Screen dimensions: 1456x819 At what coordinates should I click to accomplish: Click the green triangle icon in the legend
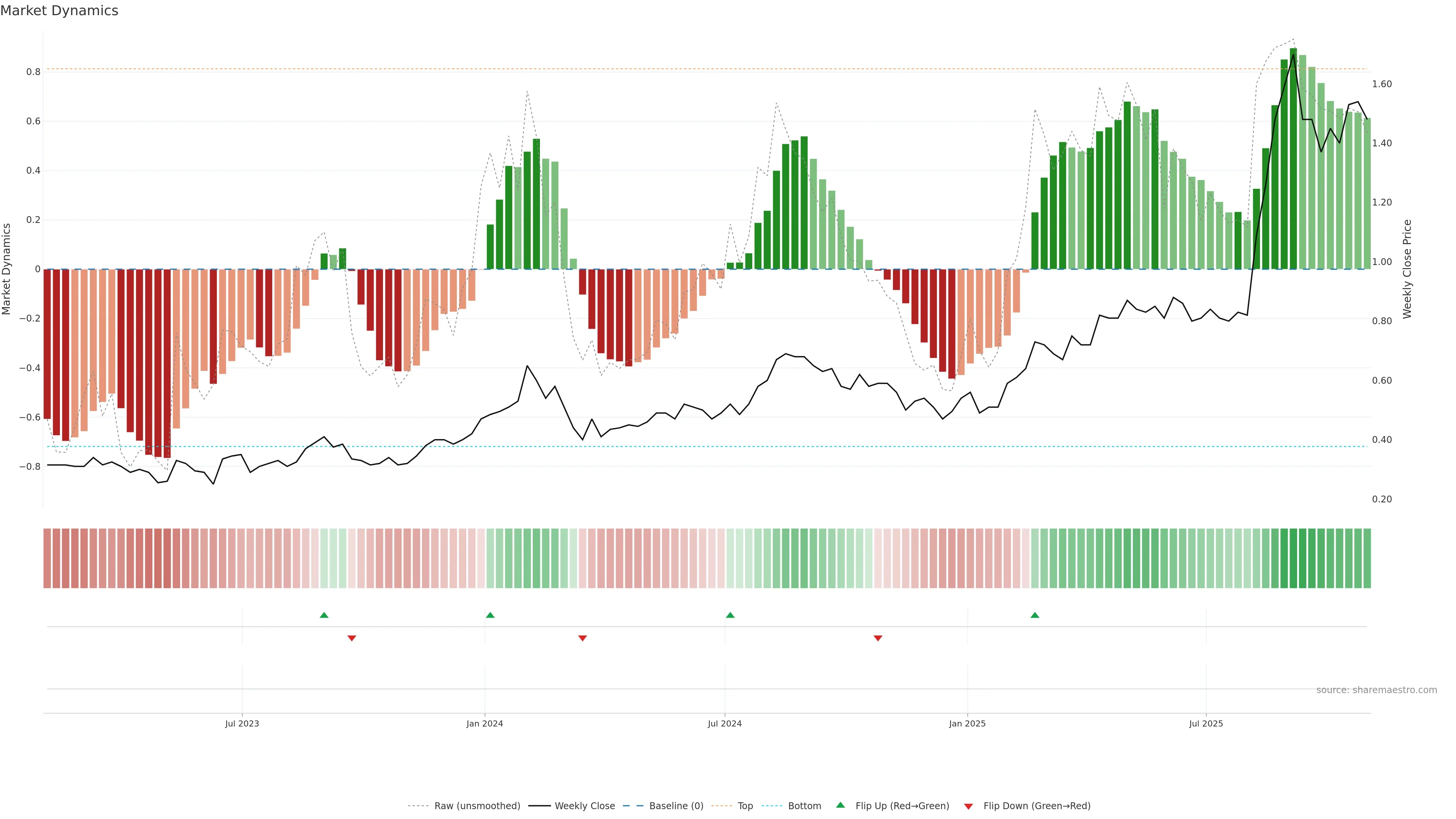(841, 805)
